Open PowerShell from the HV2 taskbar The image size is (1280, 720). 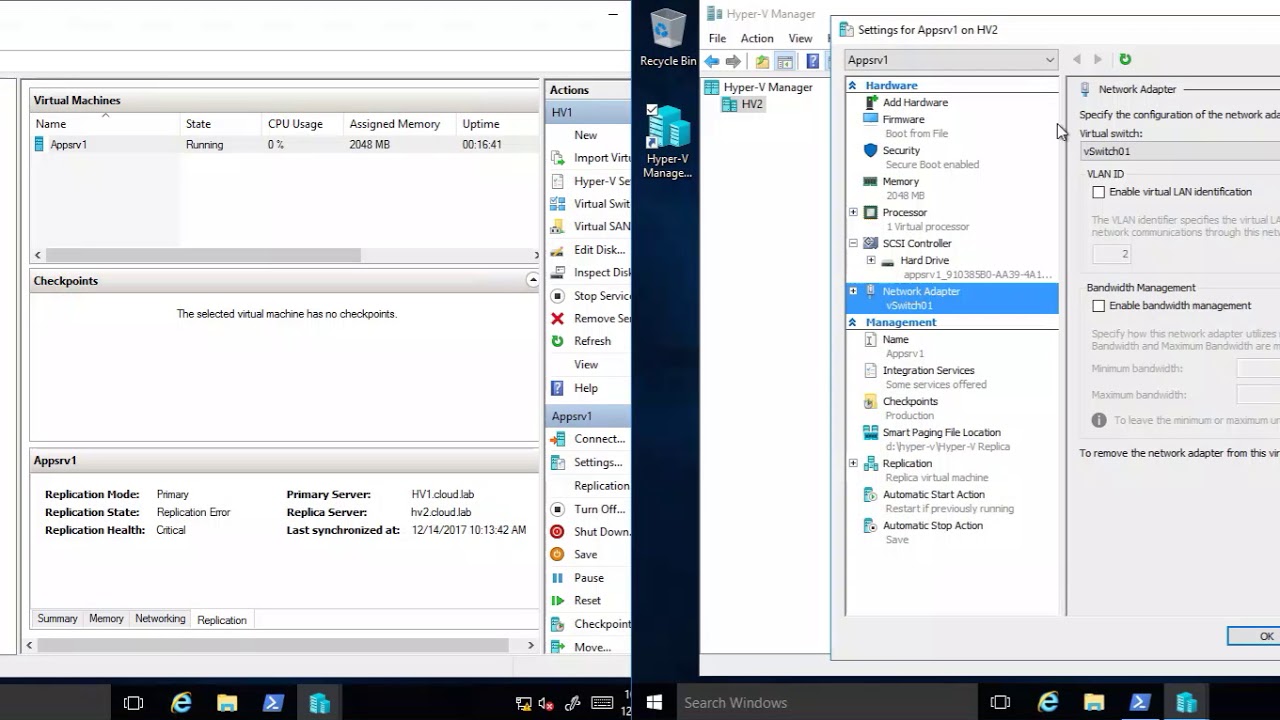point(1140,702)
